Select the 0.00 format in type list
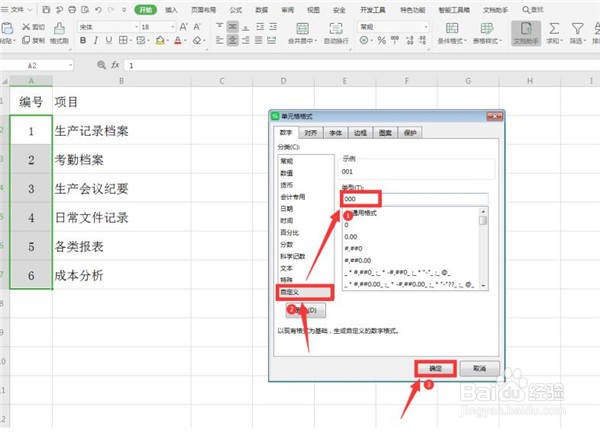Viewport: 600px width, 432px height. (351, 237)
